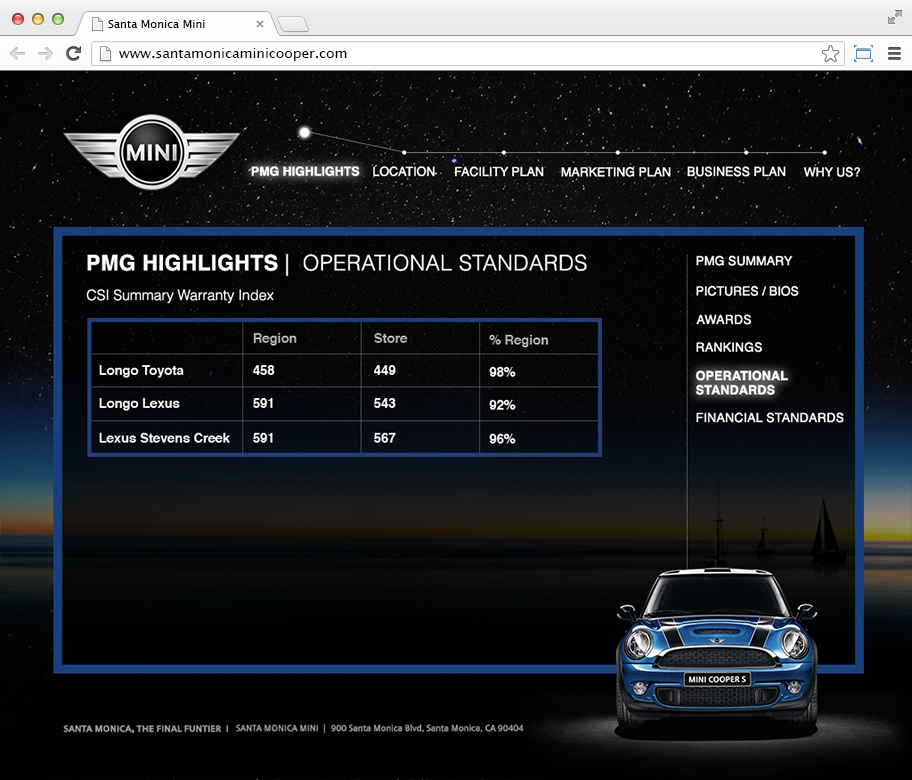
Task: Click Longo Lexus's region value 591
Action: (x=263, y=403)
